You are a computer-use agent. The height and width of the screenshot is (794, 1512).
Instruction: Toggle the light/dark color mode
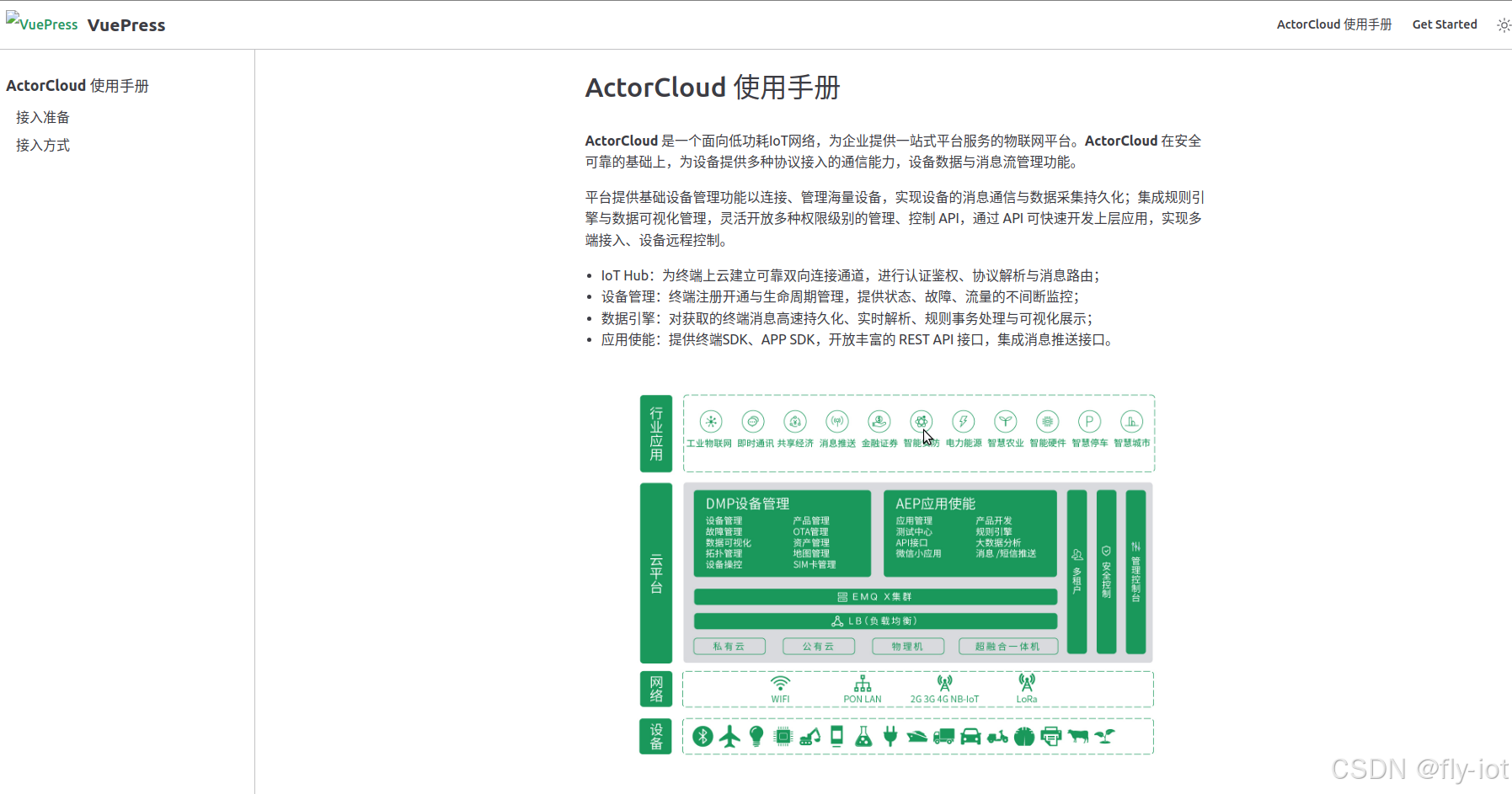tap(1504, 25)
